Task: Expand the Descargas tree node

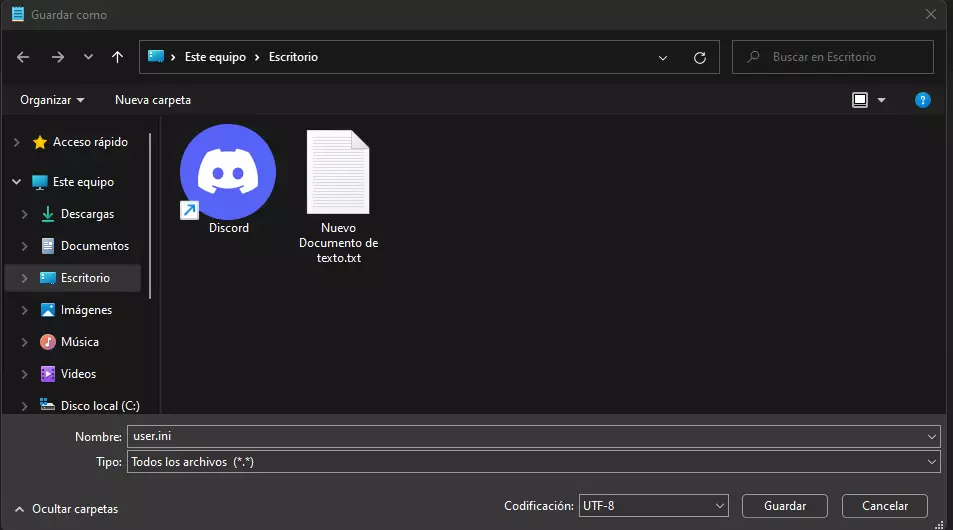Action: pyautogui.click(x=24, y=214)
